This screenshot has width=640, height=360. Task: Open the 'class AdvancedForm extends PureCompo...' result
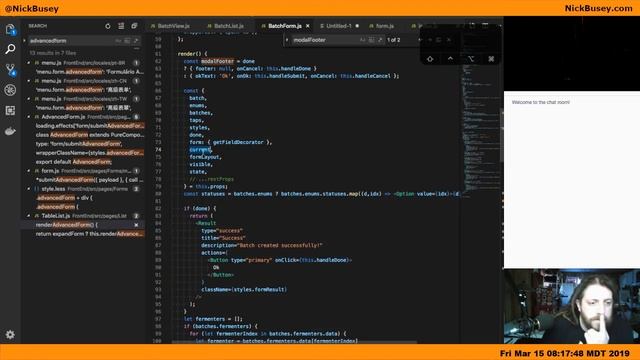tap(90, 135)
